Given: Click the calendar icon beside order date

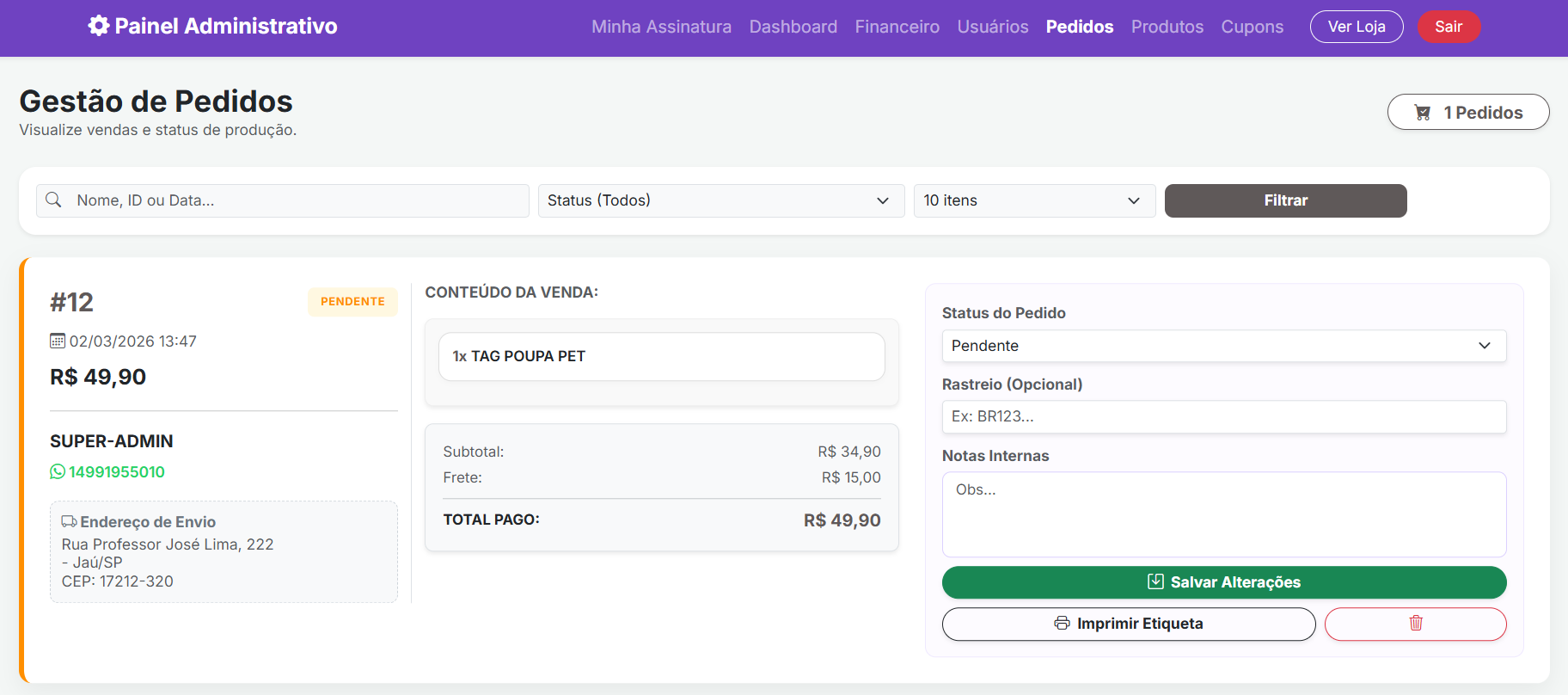Looking at the screenshot, I should click(58, 341).
